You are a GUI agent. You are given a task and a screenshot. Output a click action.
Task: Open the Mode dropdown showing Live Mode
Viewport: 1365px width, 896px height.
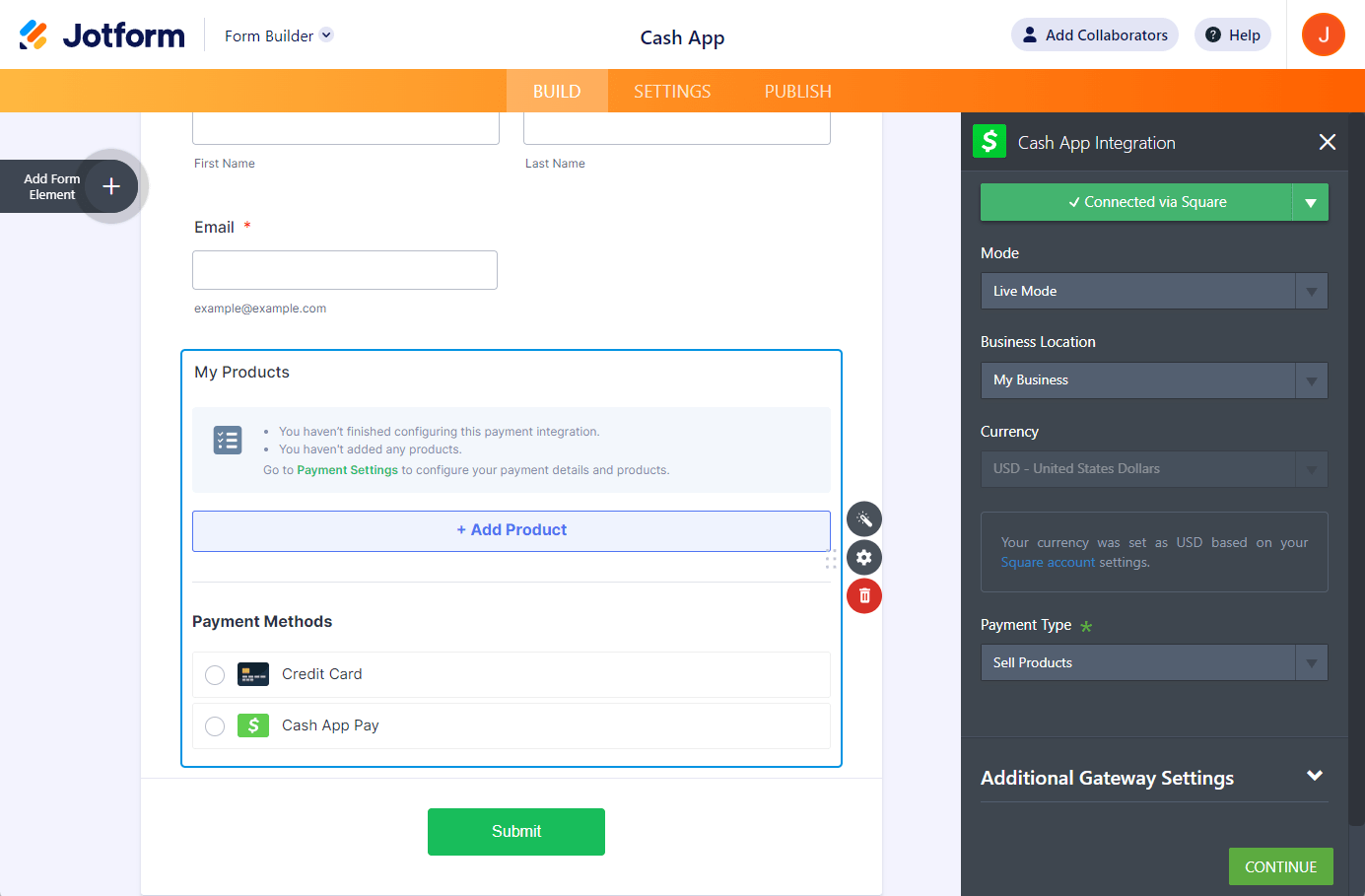tap(1154, 291)
